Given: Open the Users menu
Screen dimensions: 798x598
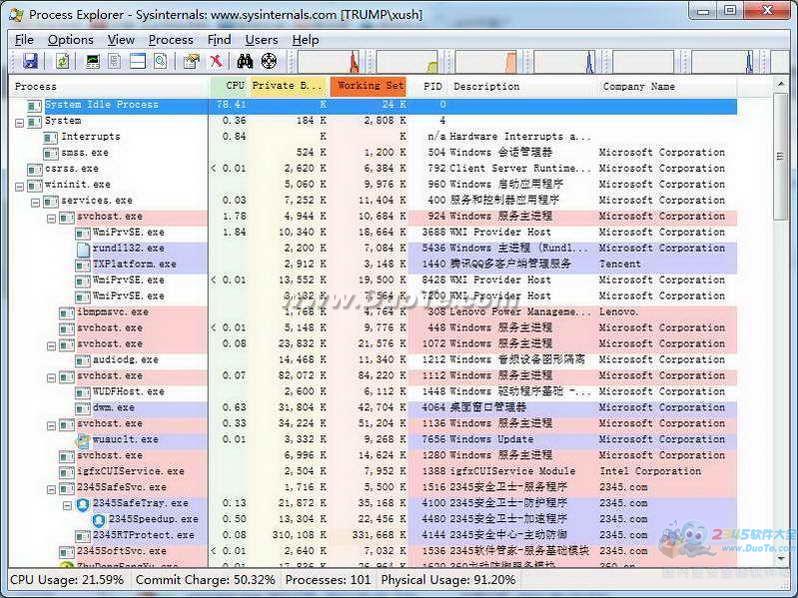Looking at the screenshot, I should tap(261, 40).
